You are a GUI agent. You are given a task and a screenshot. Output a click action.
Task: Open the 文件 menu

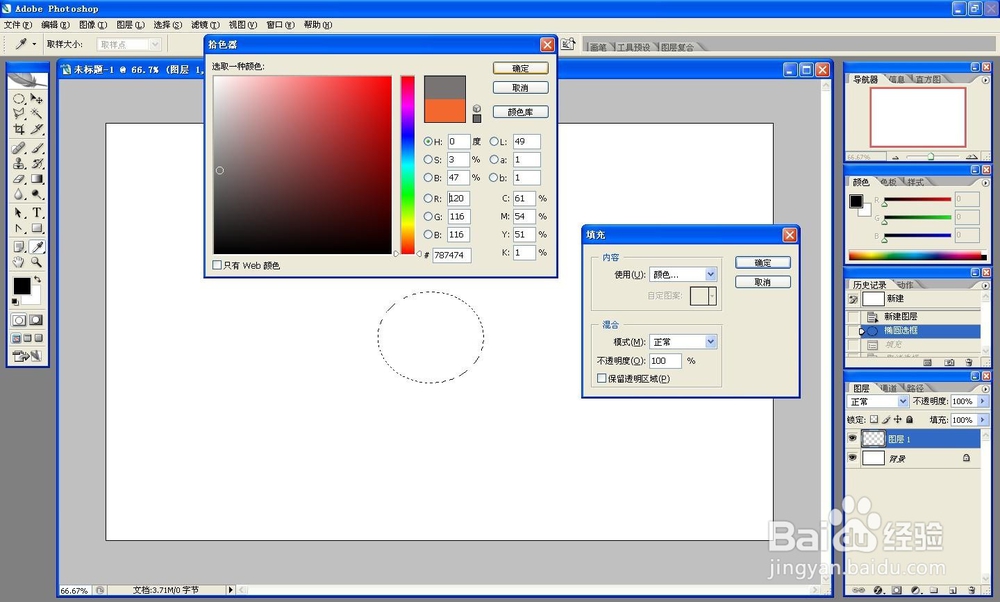(x=18, y=25)
